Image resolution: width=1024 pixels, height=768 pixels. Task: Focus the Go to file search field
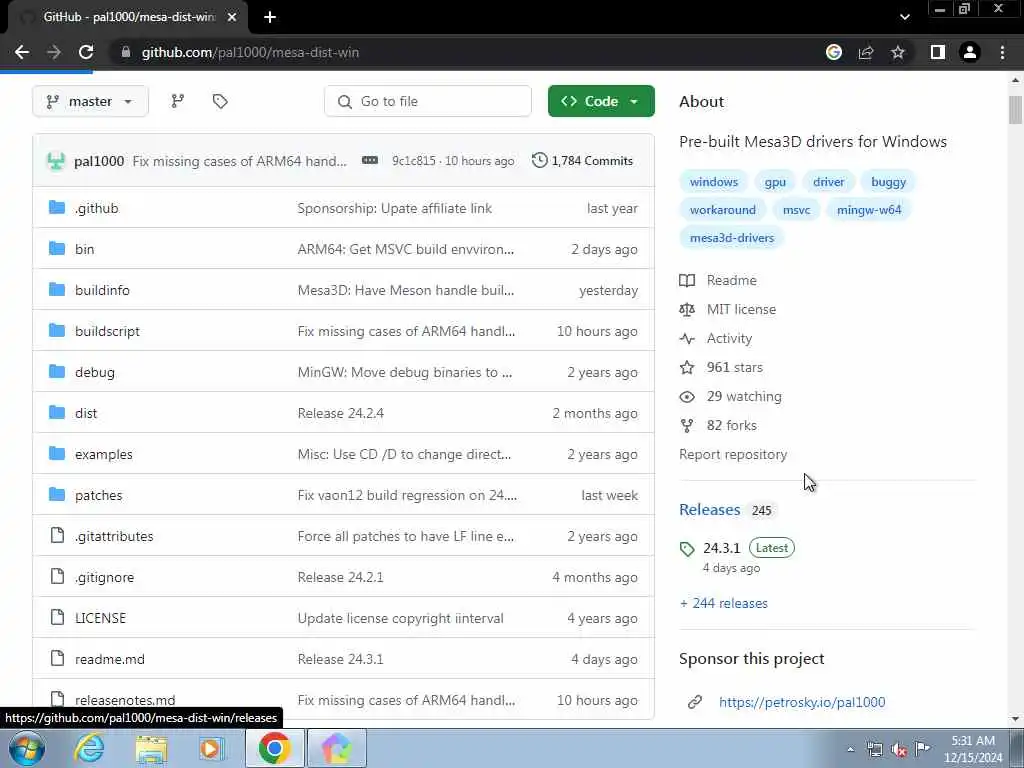click(x=428, y=101)
